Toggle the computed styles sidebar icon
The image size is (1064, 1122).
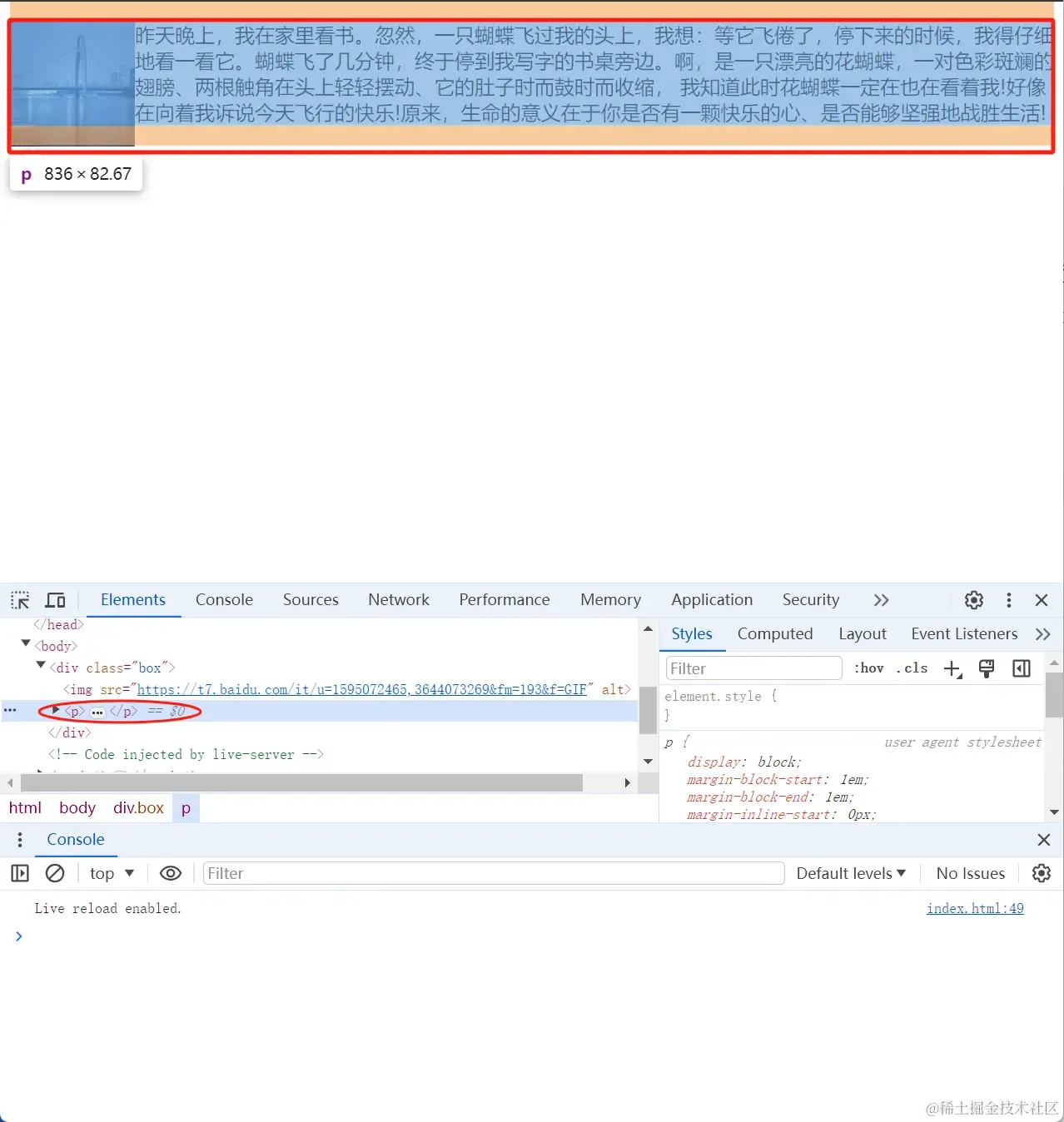[1022, 668]
